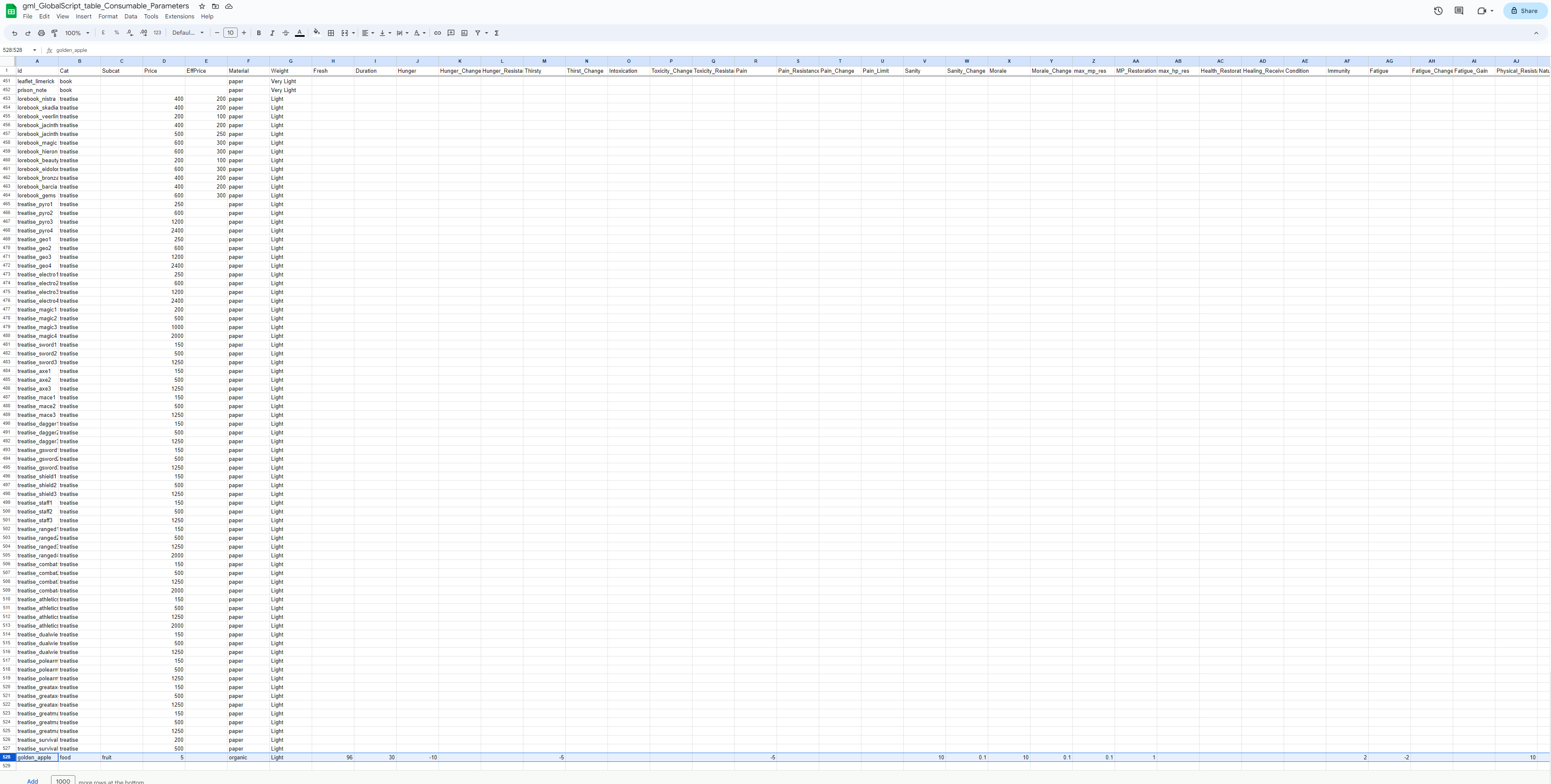Click the functions sigma icon
The image size is (1551, 784).
click(497, 33)
